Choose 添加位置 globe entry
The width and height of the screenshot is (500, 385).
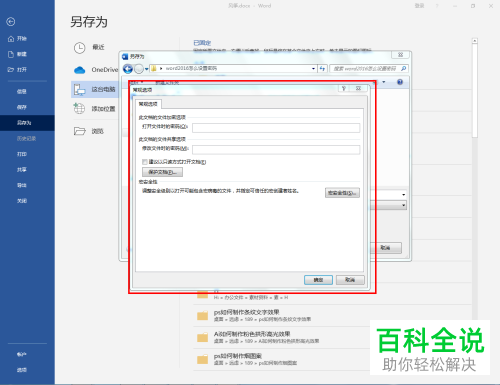[x=94, y=109]
